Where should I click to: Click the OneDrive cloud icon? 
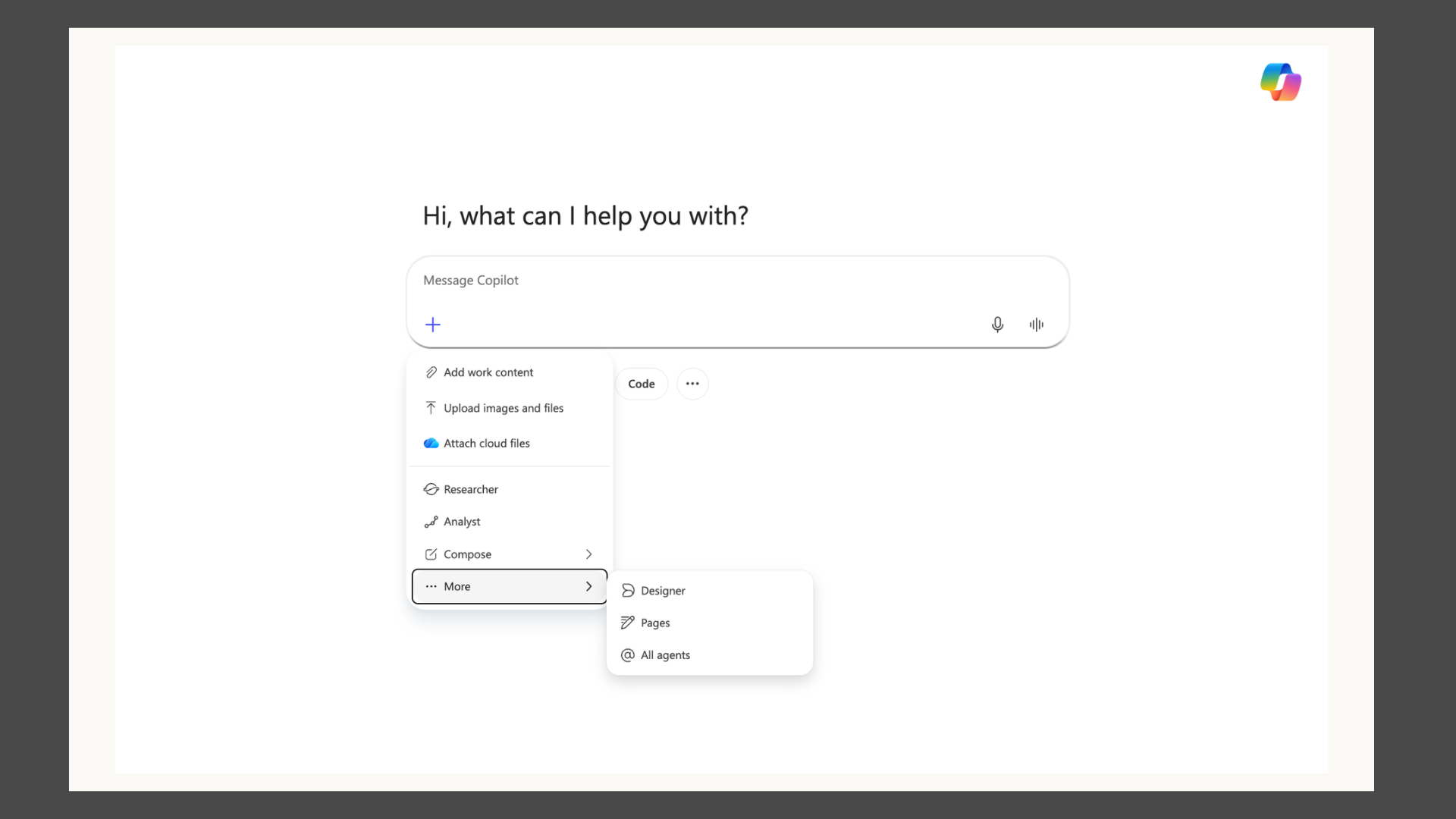[x=431, y=444]
